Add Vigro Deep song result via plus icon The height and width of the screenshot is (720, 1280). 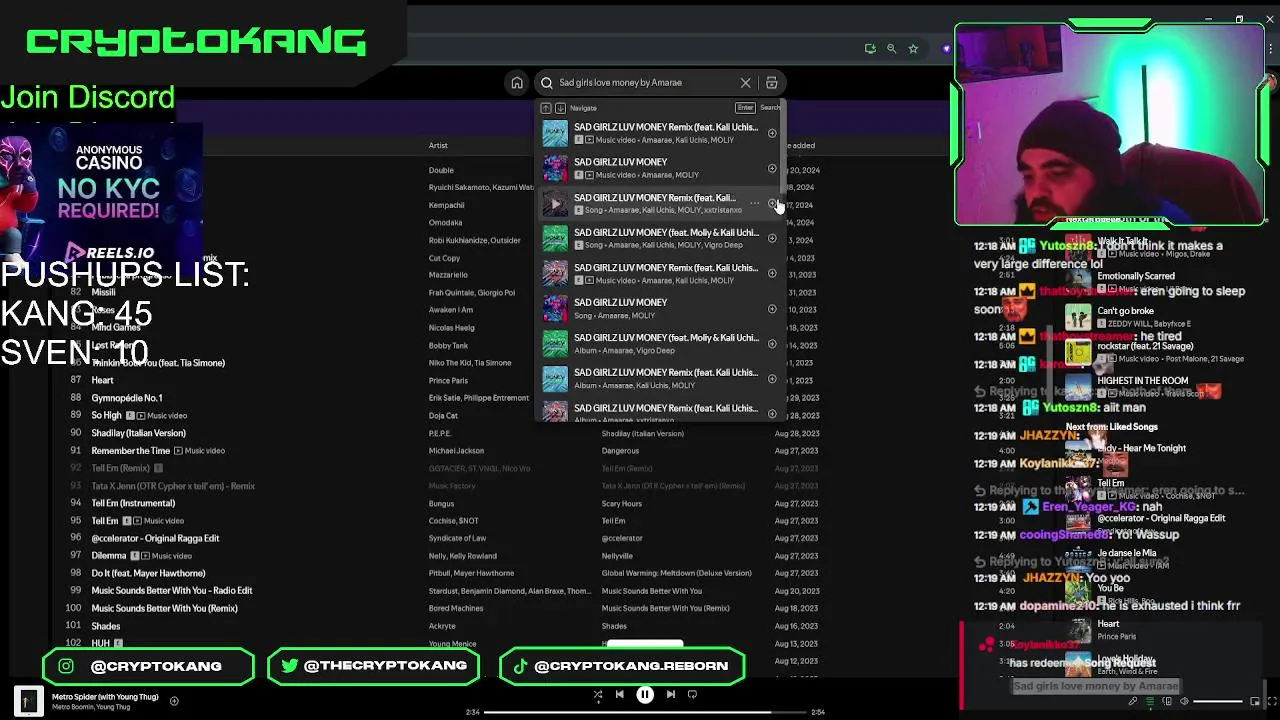[x=772, y=238]
